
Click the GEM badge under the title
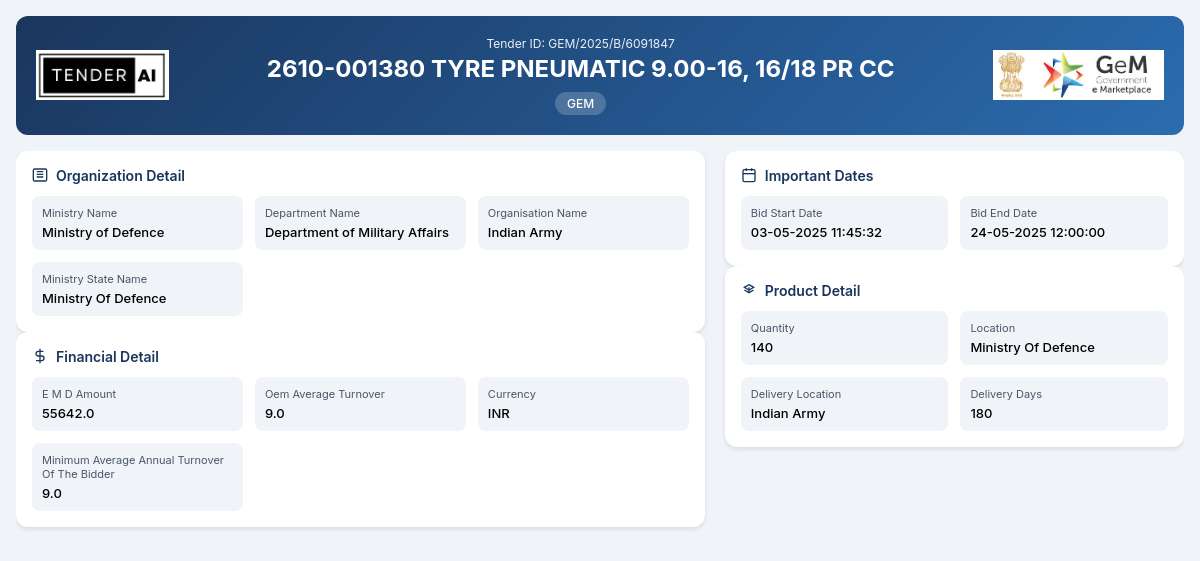tap(580, 103)
